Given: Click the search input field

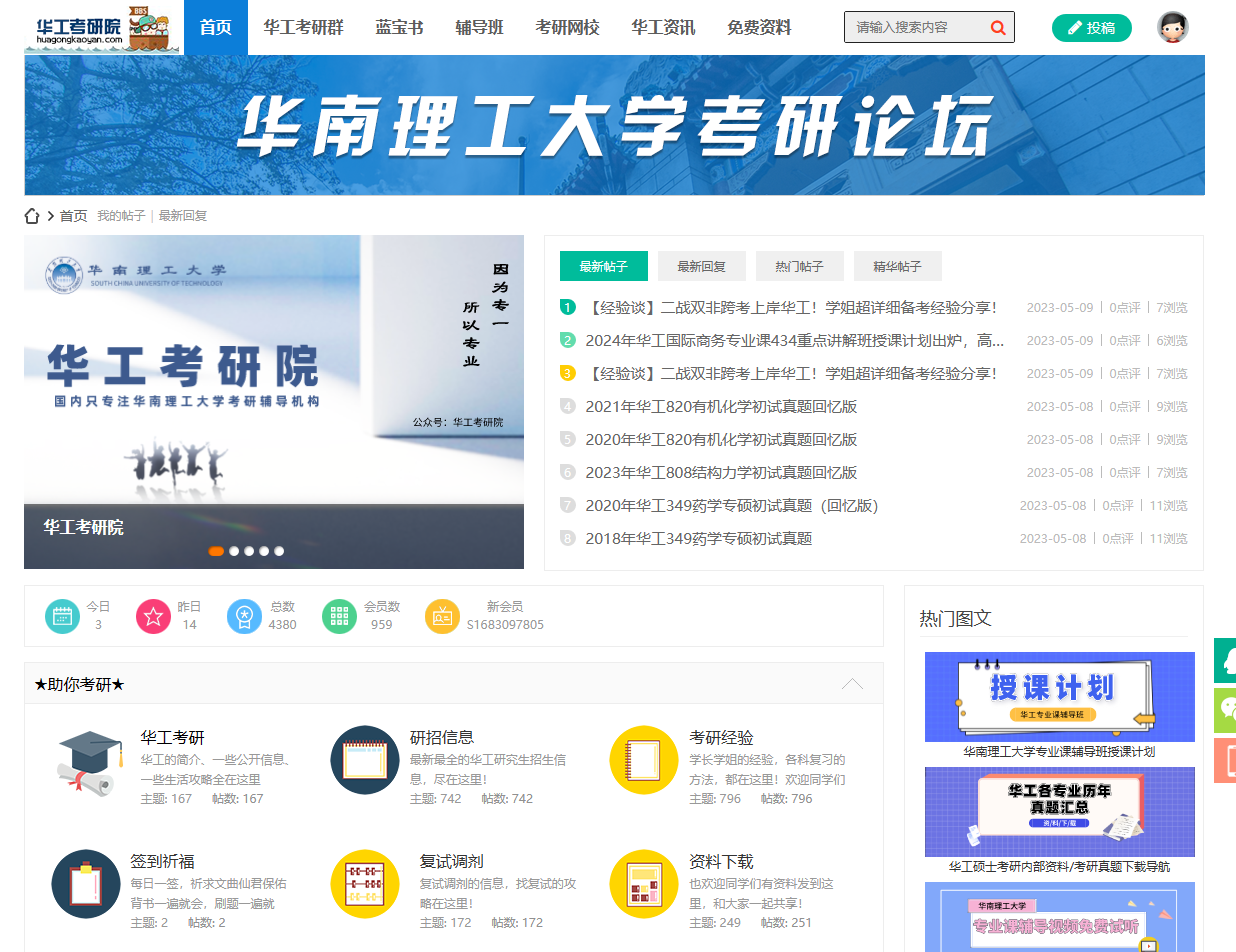Looking at the screenshot, I should (916, 27).
